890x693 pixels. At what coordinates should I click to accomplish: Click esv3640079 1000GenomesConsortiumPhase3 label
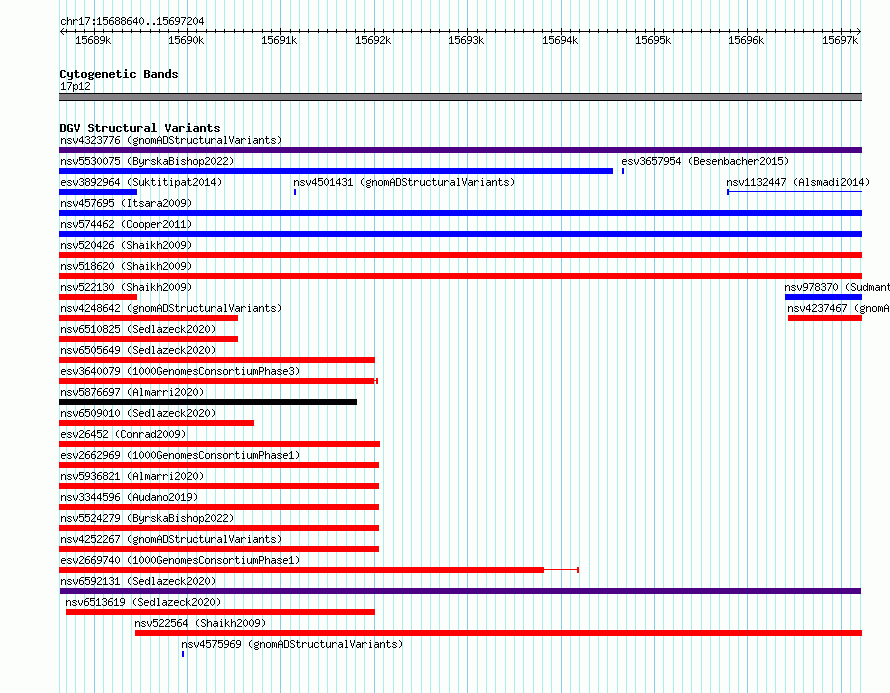(x=180, y=371)
